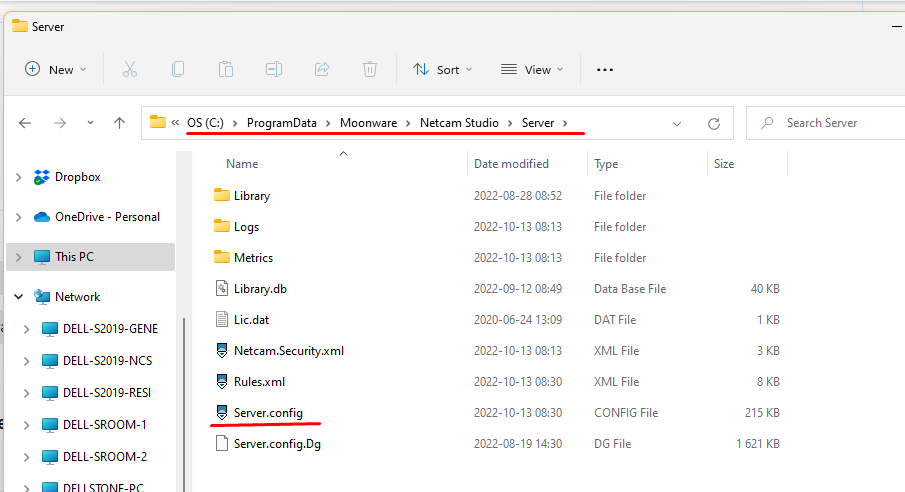Open the View options dropdown

pos(532,70)
